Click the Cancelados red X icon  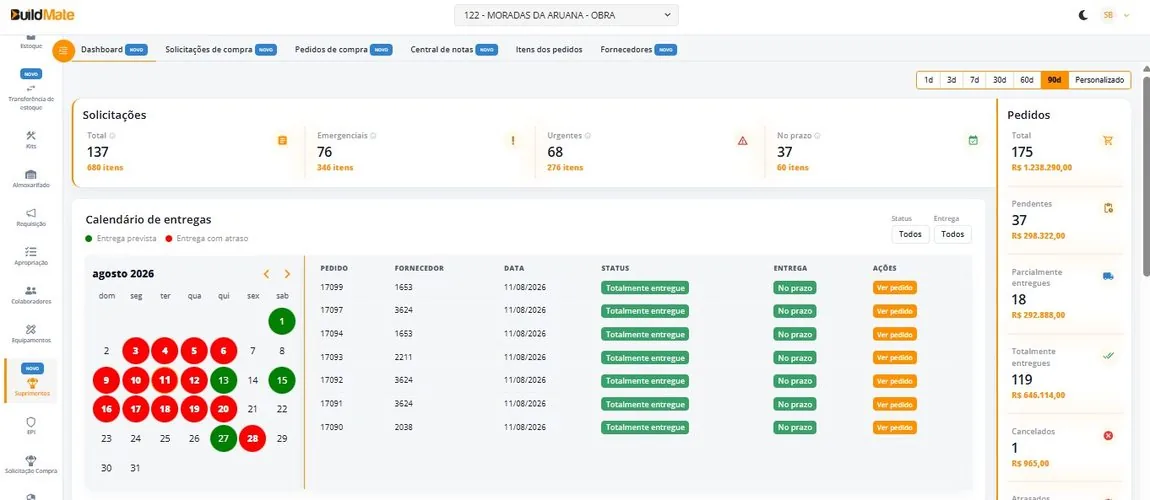[x=1108, y=435]
